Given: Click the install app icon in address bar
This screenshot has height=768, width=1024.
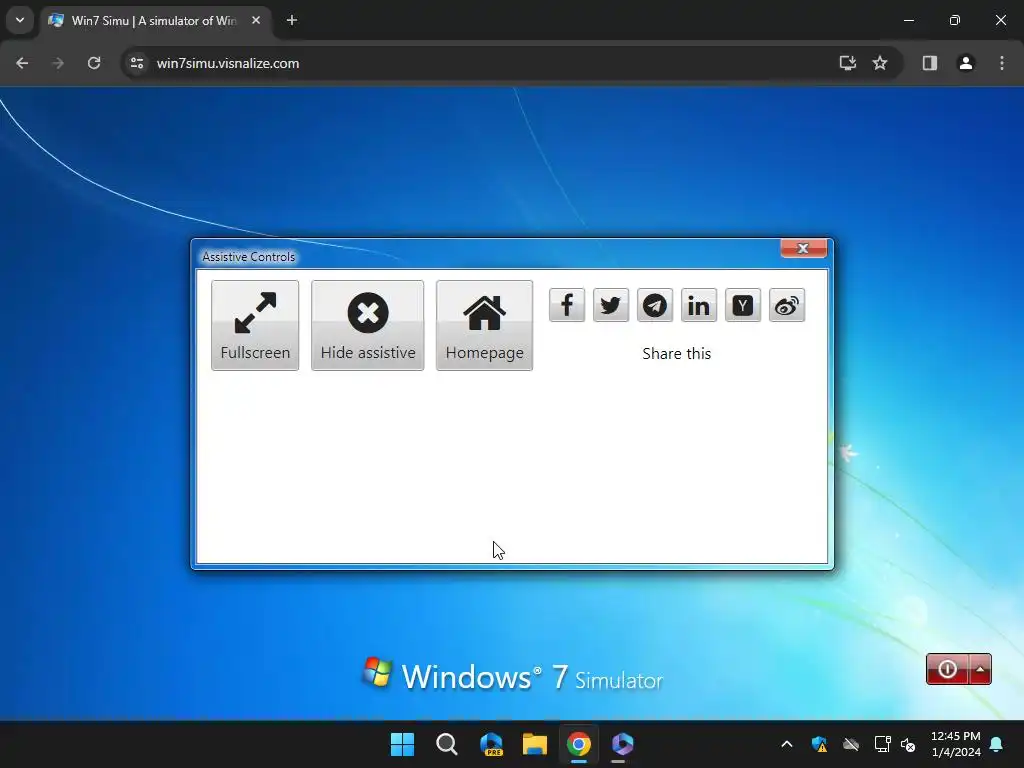Looking at the screenshot, I should (848, 63).
